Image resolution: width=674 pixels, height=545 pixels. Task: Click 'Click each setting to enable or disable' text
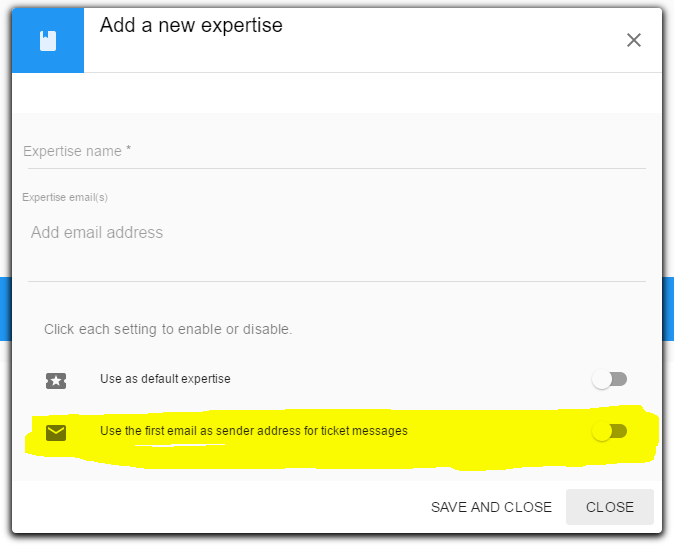pos(168,329)
